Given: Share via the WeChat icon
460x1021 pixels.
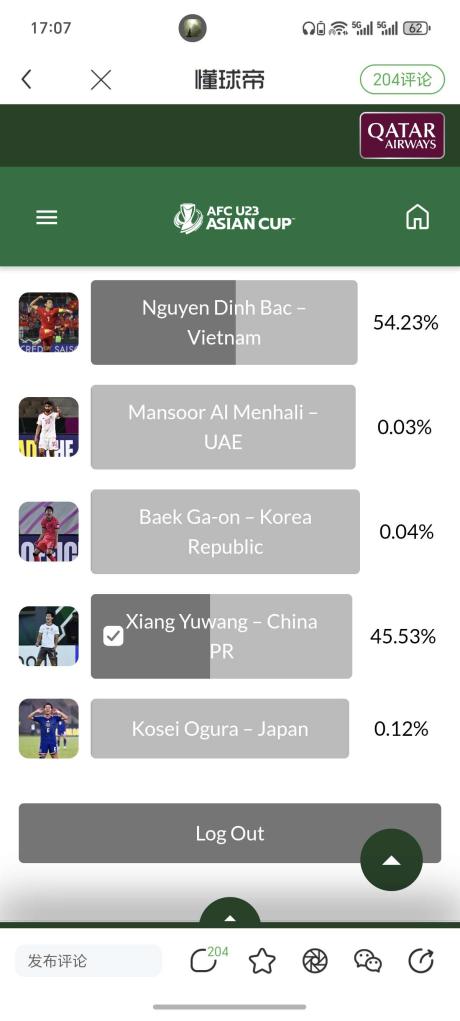Looking at the screenshot, I should coord(368,961).
